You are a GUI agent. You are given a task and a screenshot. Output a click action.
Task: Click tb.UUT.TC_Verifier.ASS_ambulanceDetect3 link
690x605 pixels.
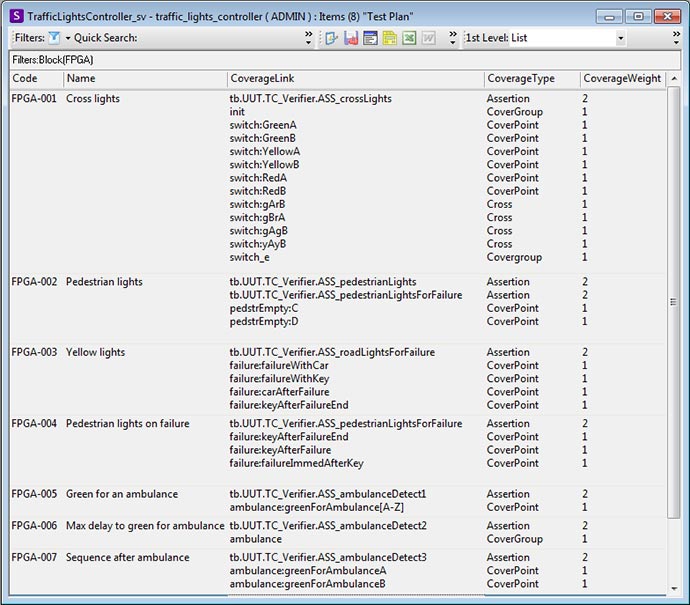328,557
